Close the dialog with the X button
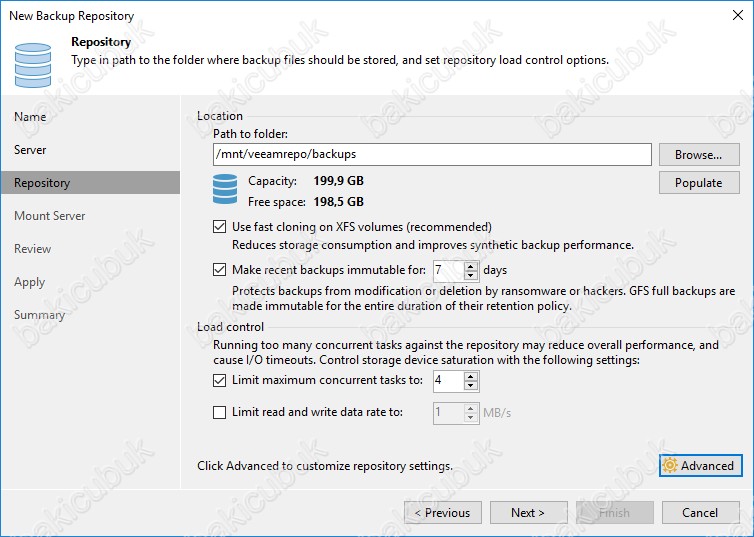The width and height of the screenshot is (754, 537). click(x=738, y=15)
